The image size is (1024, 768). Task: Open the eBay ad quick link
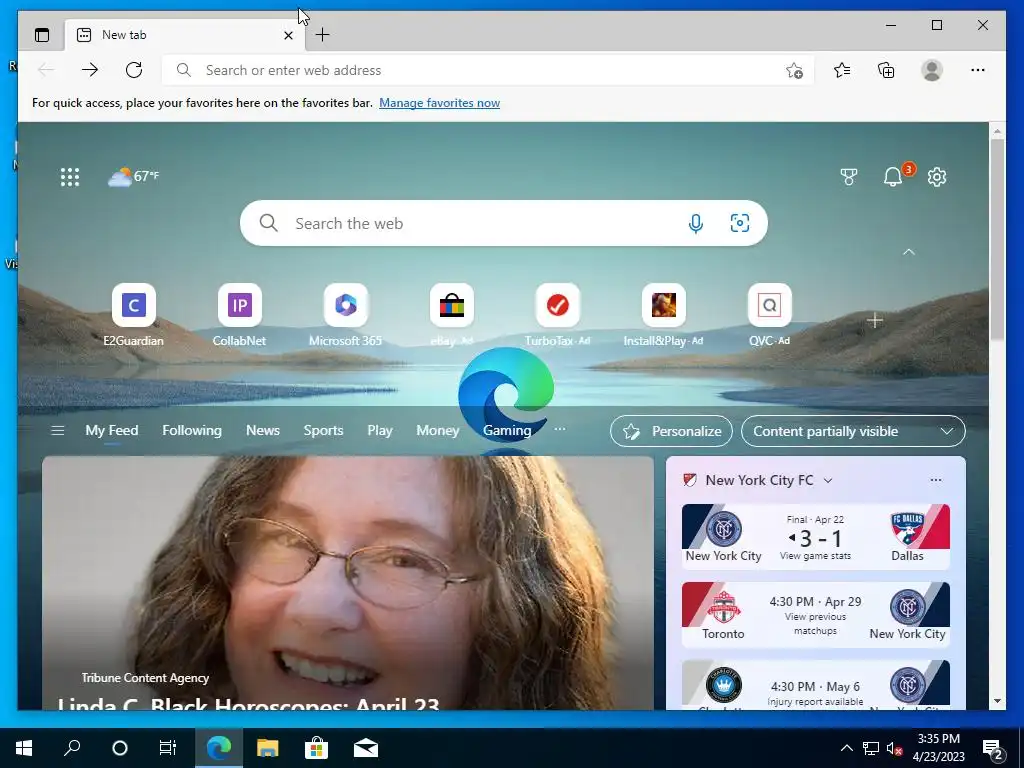[451, 315]
